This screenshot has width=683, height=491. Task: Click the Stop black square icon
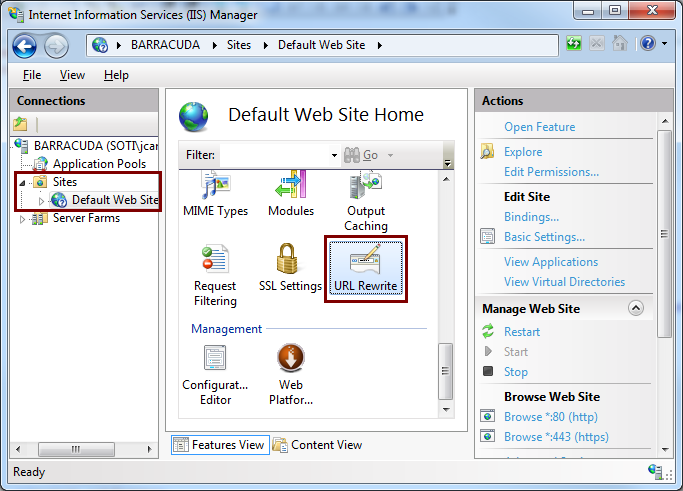coord(488,371)
